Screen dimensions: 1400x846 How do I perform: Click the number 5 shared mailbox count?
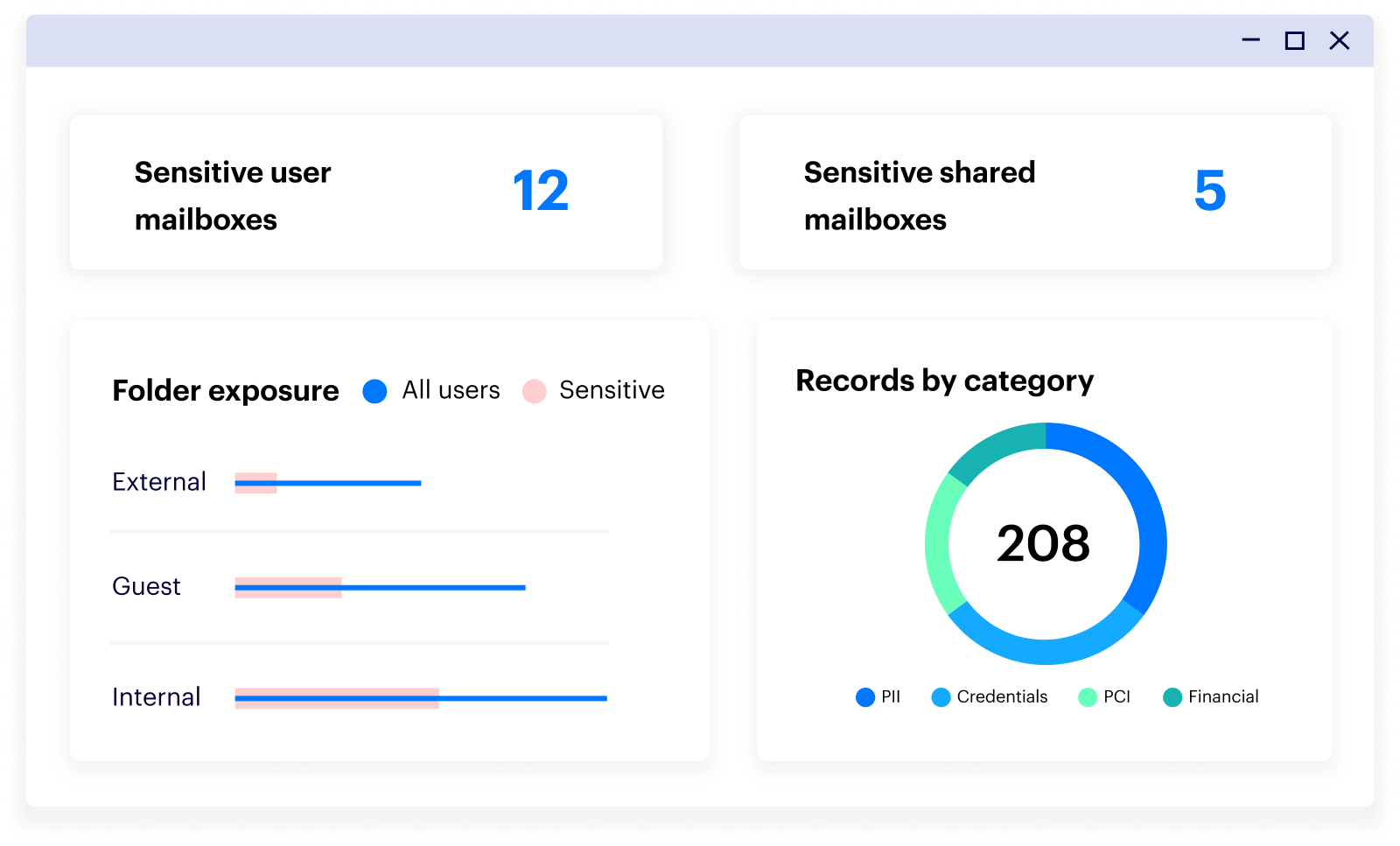1210,192
